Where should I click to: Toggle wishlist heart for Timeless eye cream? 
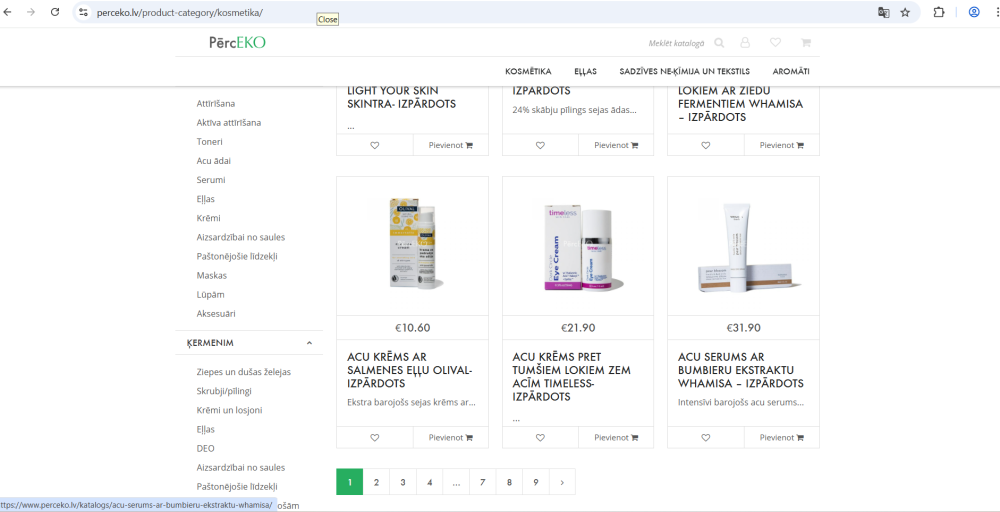click(540, 437)
